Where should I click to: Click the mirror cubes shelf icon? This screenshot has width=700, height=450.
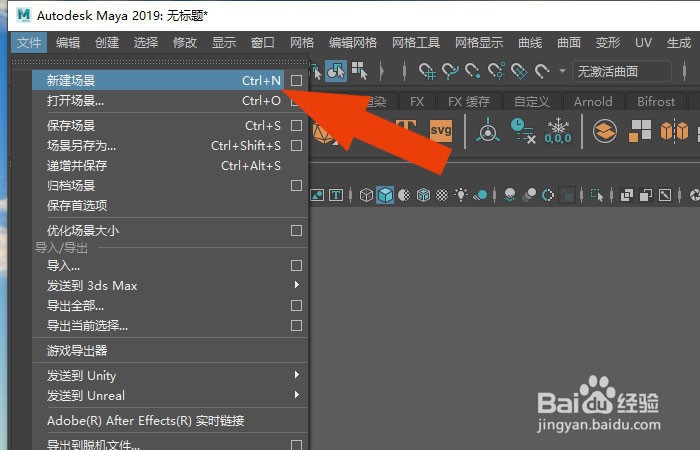click(x=675, y=131)
